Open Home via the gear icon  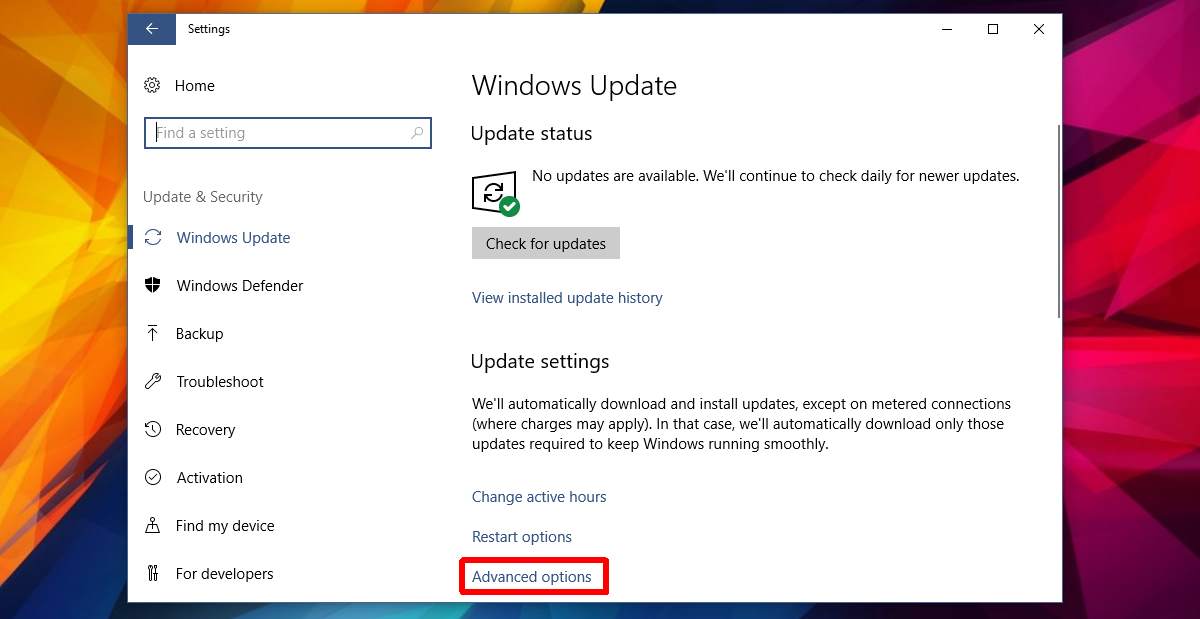[152, 86]
